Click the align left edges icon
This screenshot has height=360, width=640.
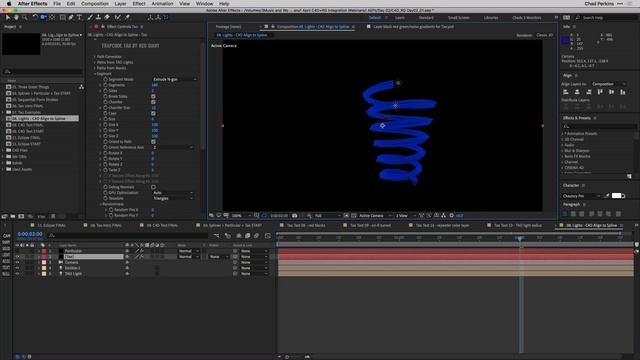coord(566,92)
